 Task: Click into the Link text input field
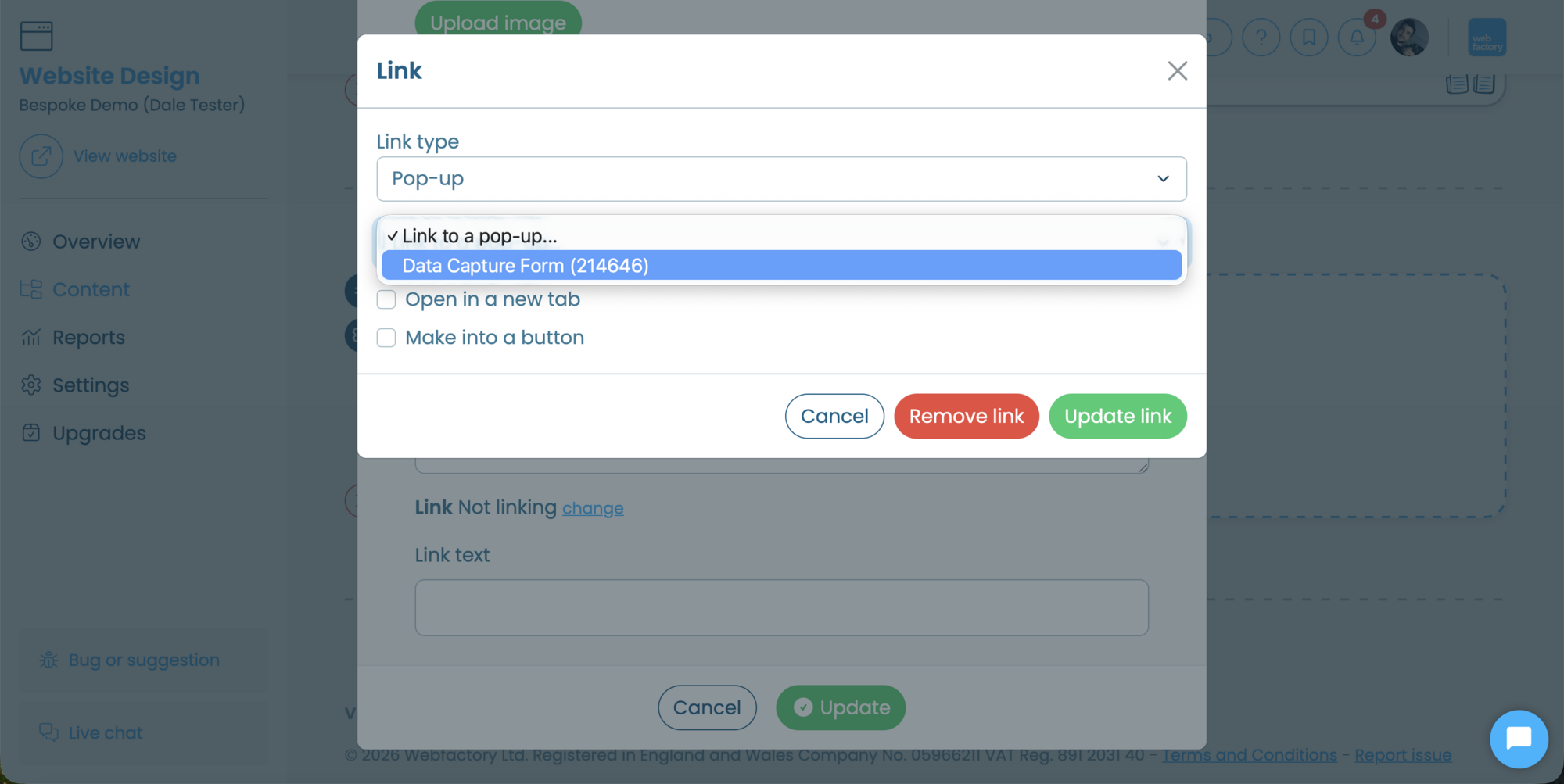(x=781, y=607)
